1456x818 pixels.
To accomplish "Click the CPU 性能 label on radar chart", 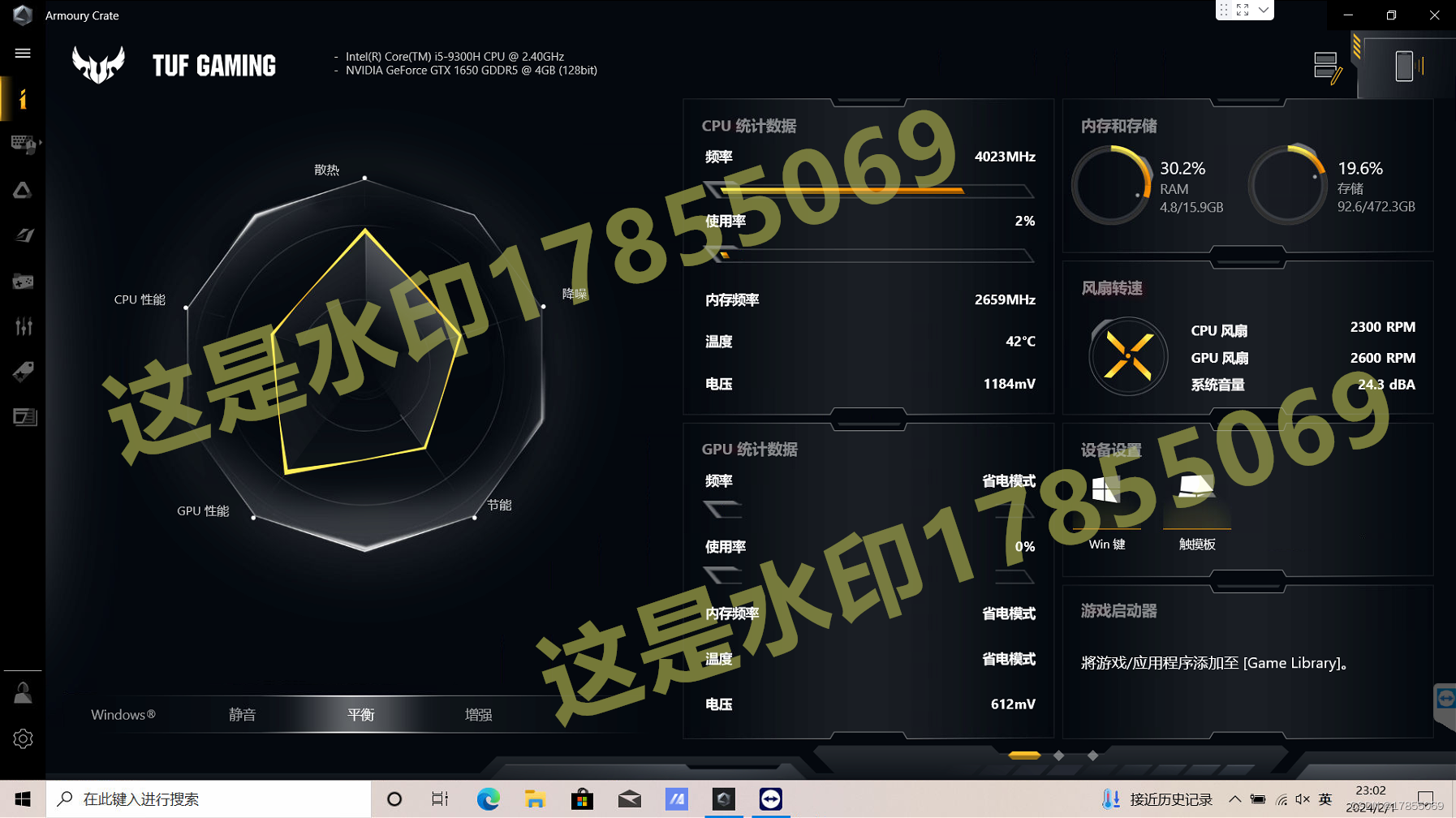I will (x=140, y=299).
